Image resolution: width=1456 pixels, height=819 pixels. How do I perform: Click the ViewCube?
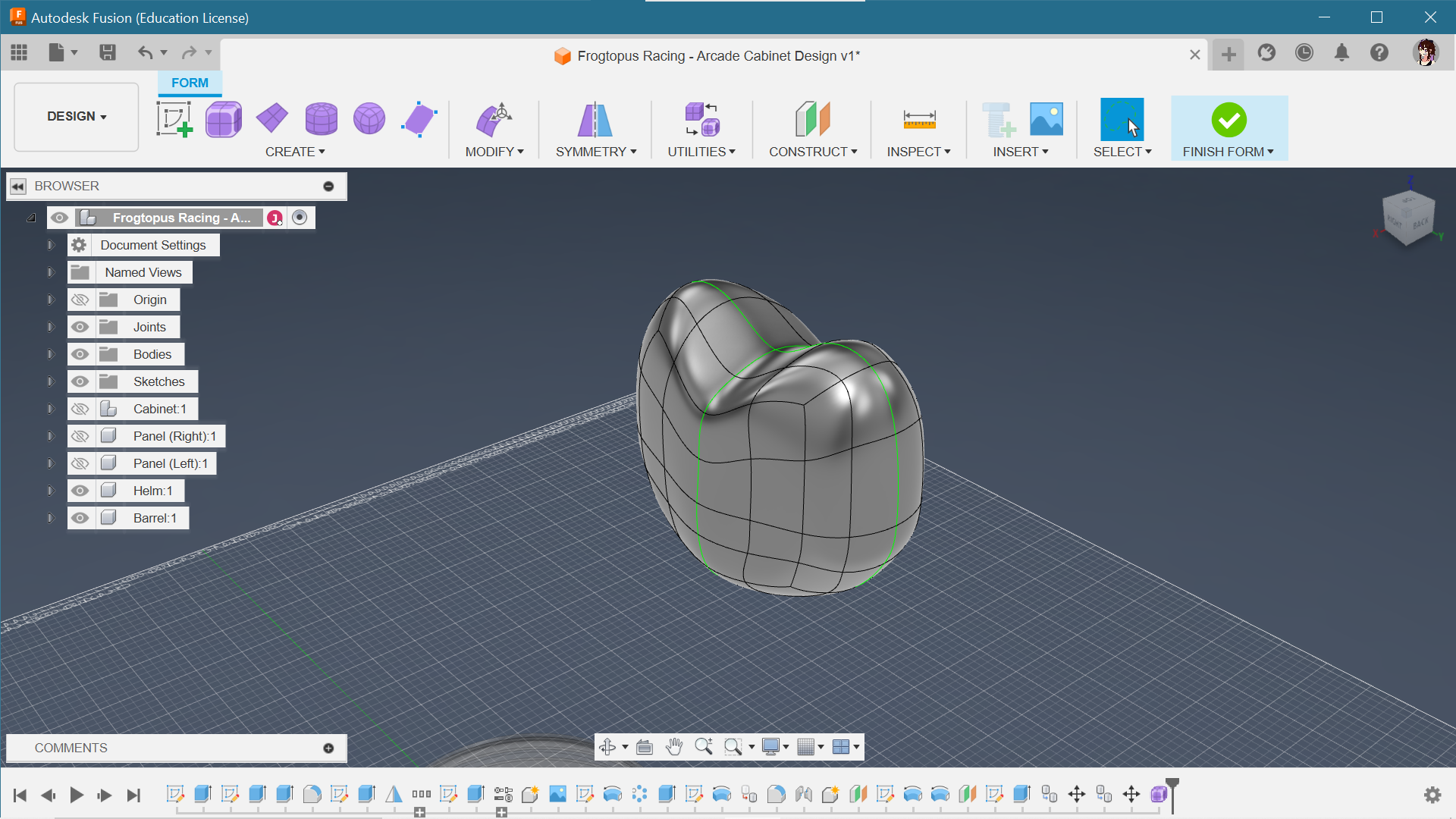1408,217
